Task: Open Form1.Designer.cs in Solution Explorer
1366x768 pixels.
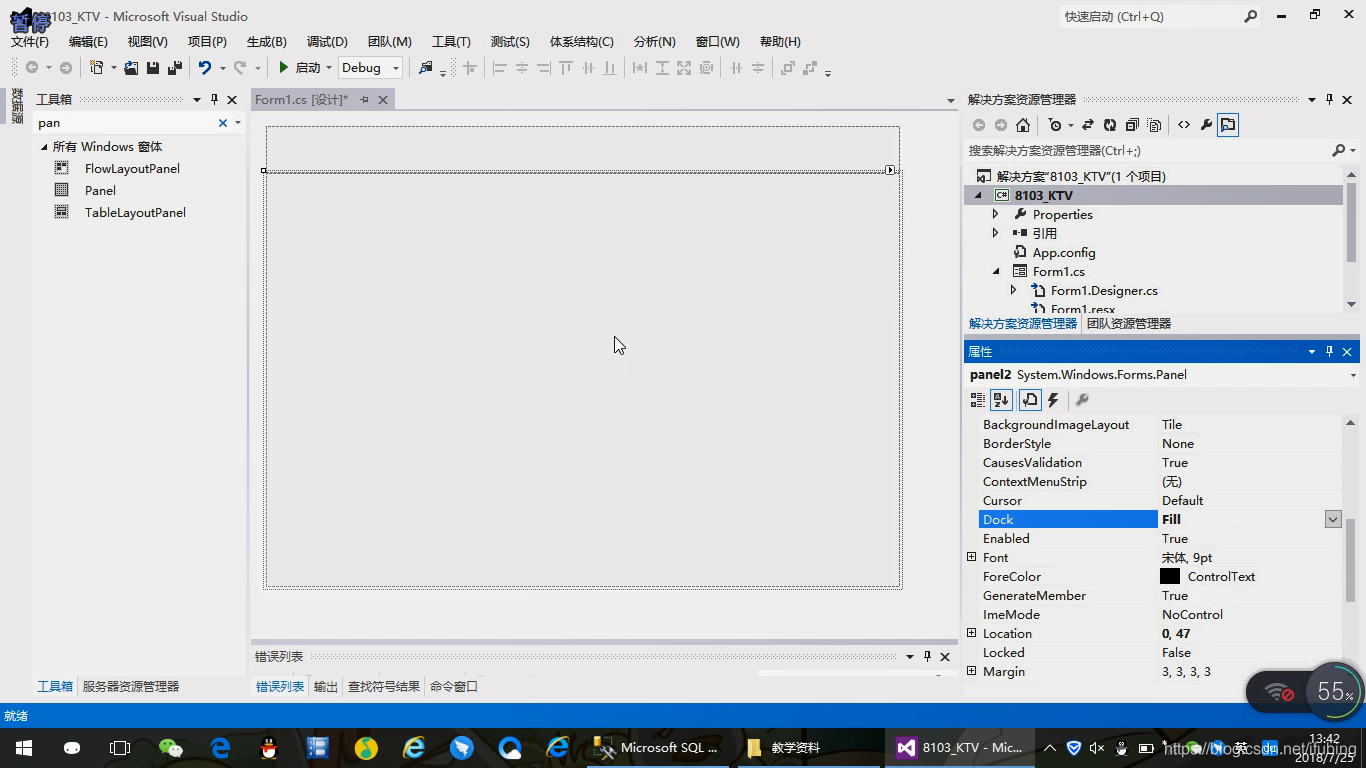Action: 1104,290
